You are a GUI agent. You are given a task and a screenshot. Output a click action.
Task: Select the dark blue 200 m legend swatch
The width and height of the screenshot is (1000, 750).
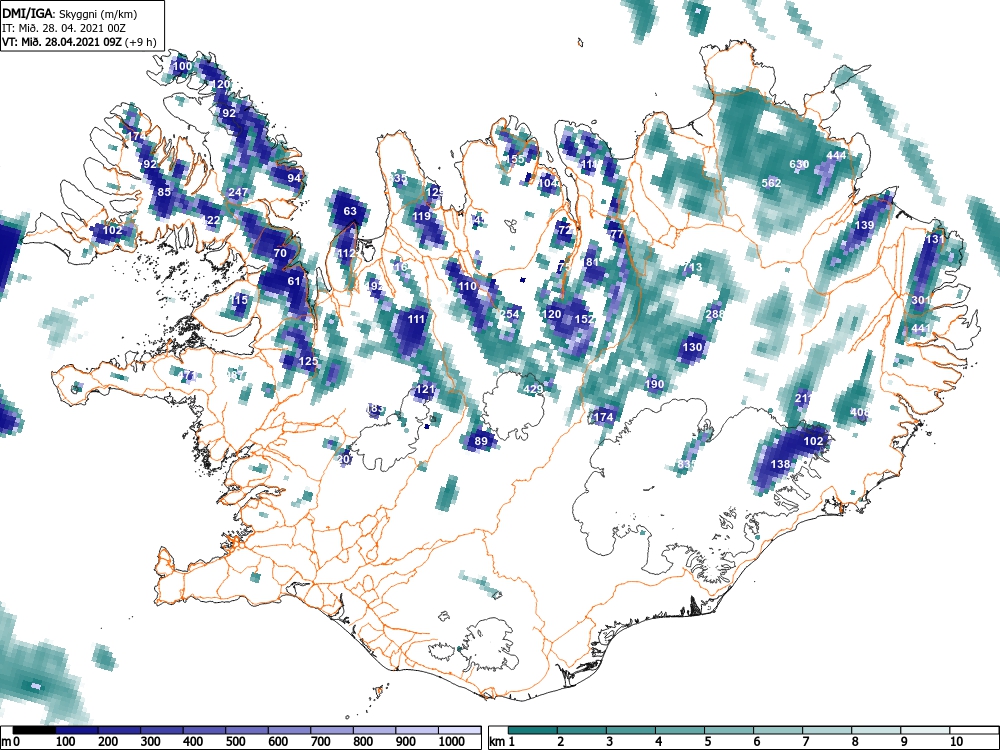(119, 730)
